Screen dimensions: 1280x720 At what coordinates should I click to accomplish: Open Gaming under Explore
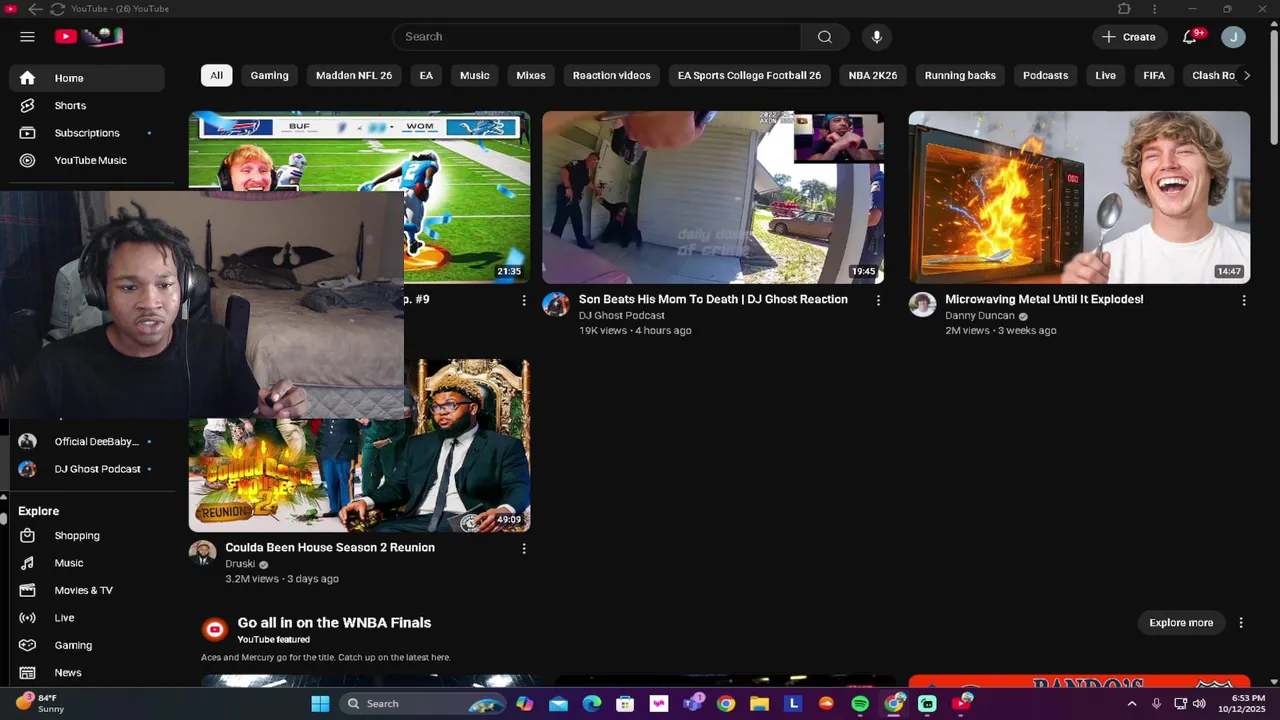click(x=87, y=645)
